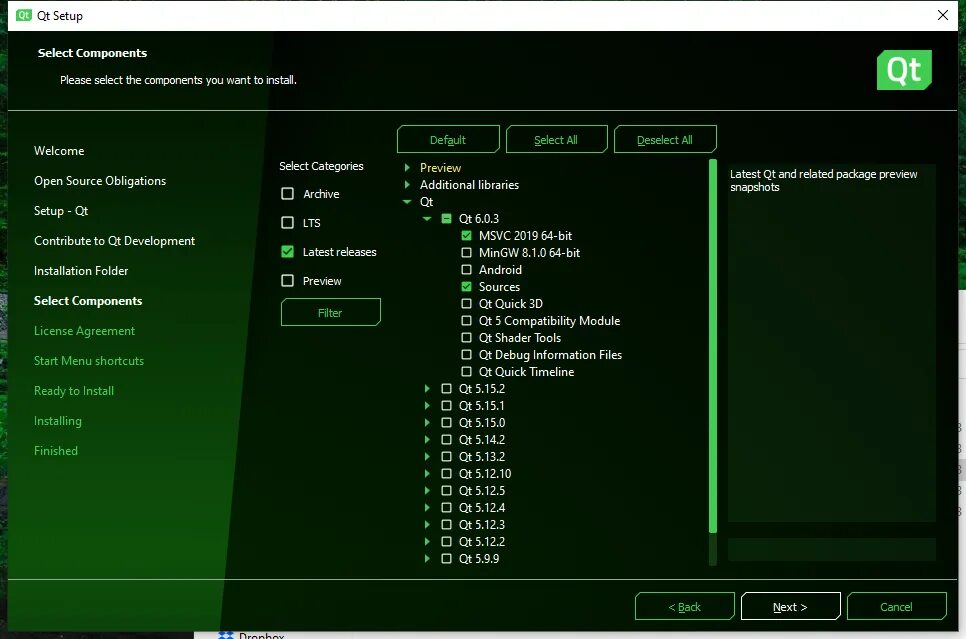
Task: Expand the Preview tree node
Action: [x=407, y=168]
